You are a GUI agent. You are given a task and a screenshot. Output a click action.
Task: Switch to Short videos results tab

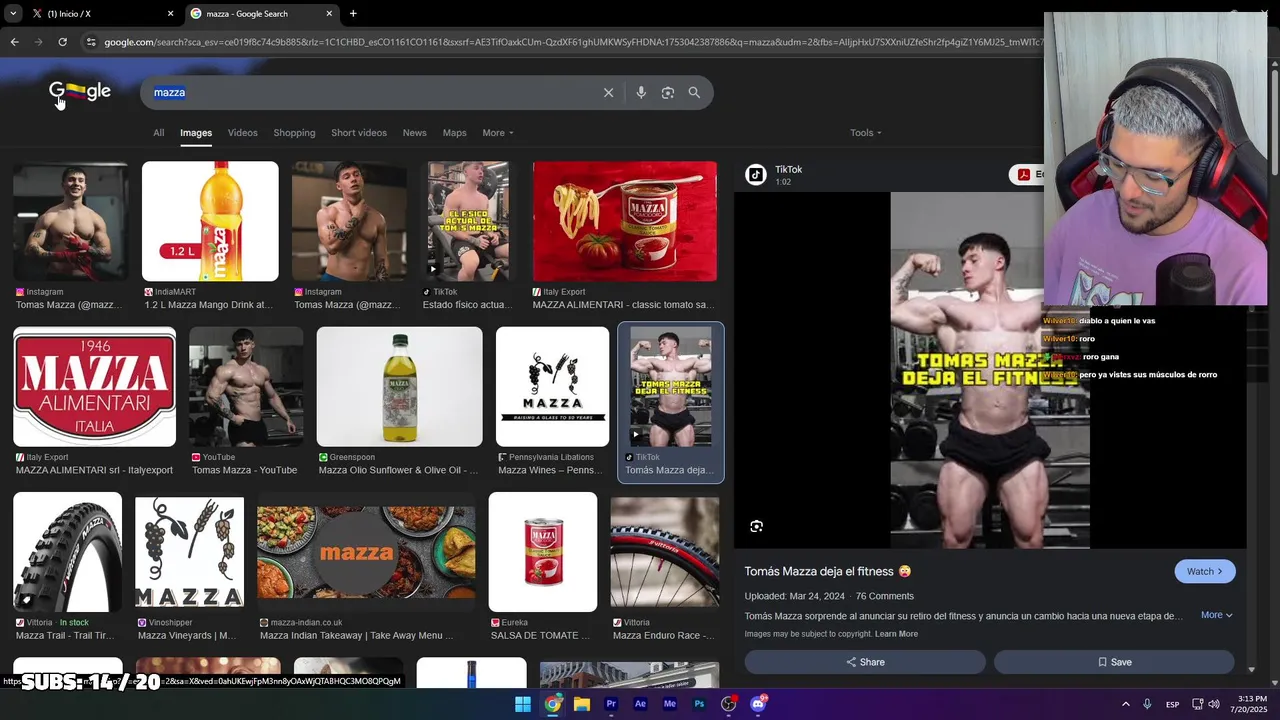click(359, 132)
